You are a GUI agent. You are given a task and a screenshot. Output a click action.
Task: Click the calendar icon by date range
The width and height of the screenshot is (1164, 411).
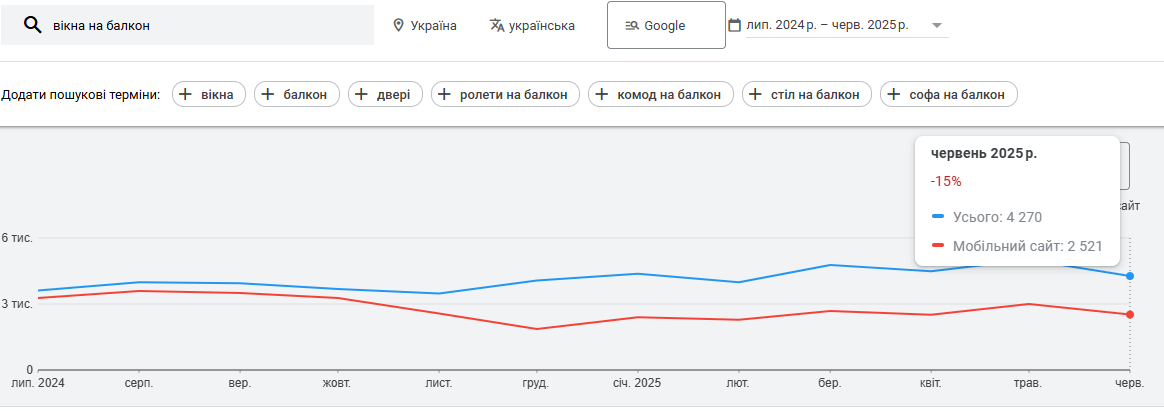tap(735, 25)
